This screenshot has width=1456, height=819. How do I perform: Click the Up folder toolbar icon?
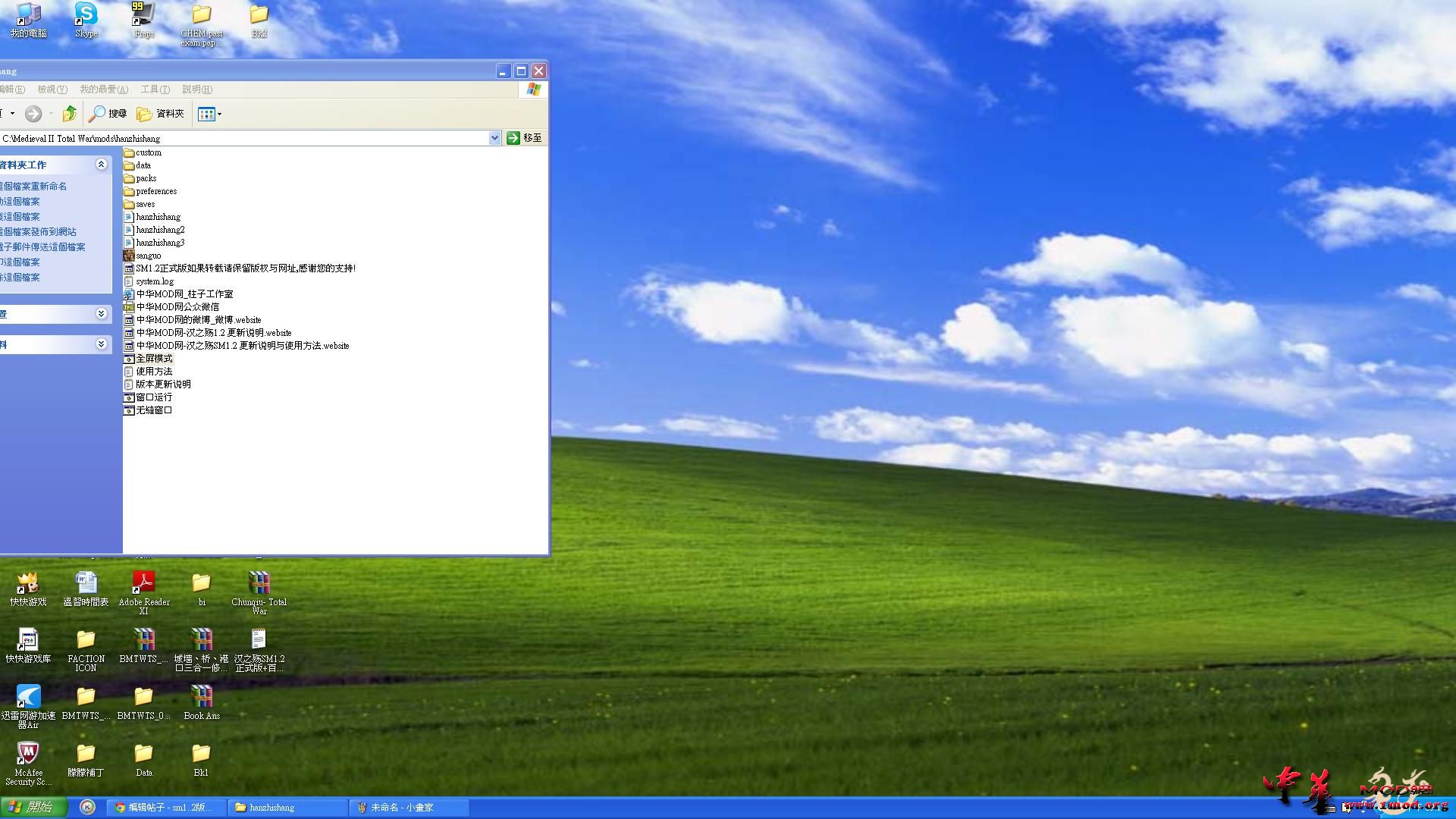pyautogui.click(x=70, y=114)
